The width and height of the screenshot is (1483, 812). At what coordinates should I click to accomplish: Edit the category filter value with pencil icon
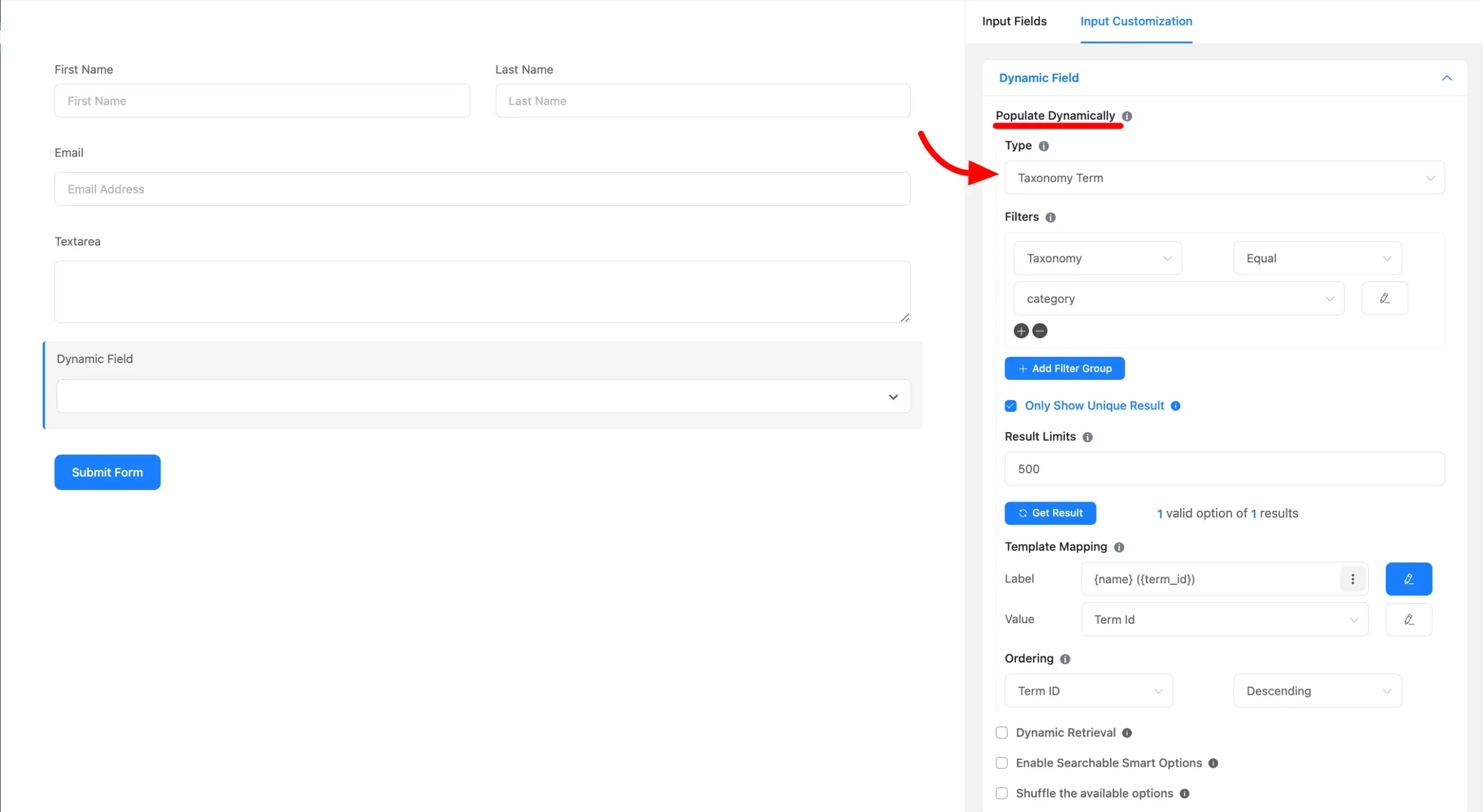(x=1385, y=298)
